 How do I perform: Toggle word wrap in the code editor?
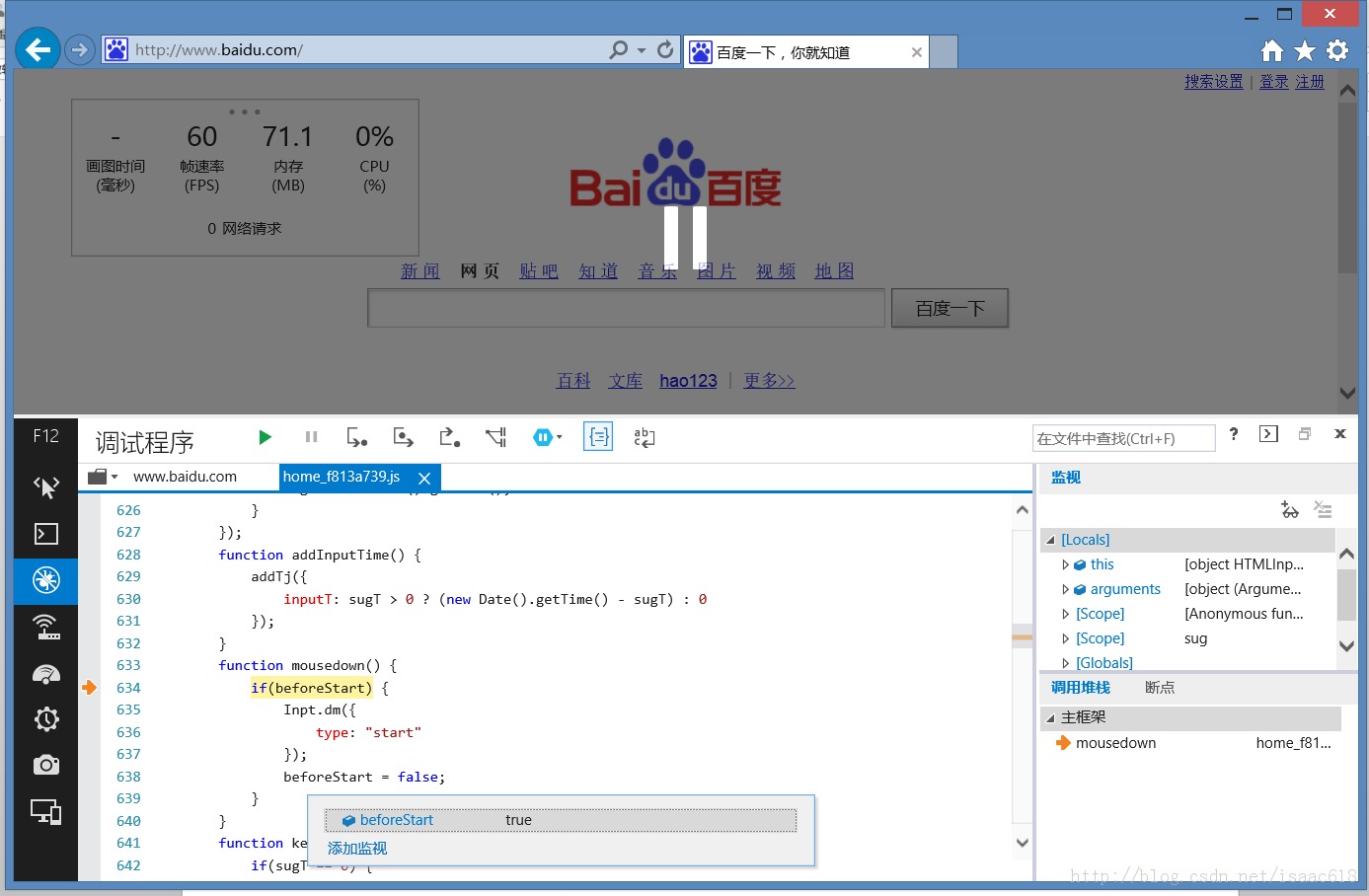point(645,437)
